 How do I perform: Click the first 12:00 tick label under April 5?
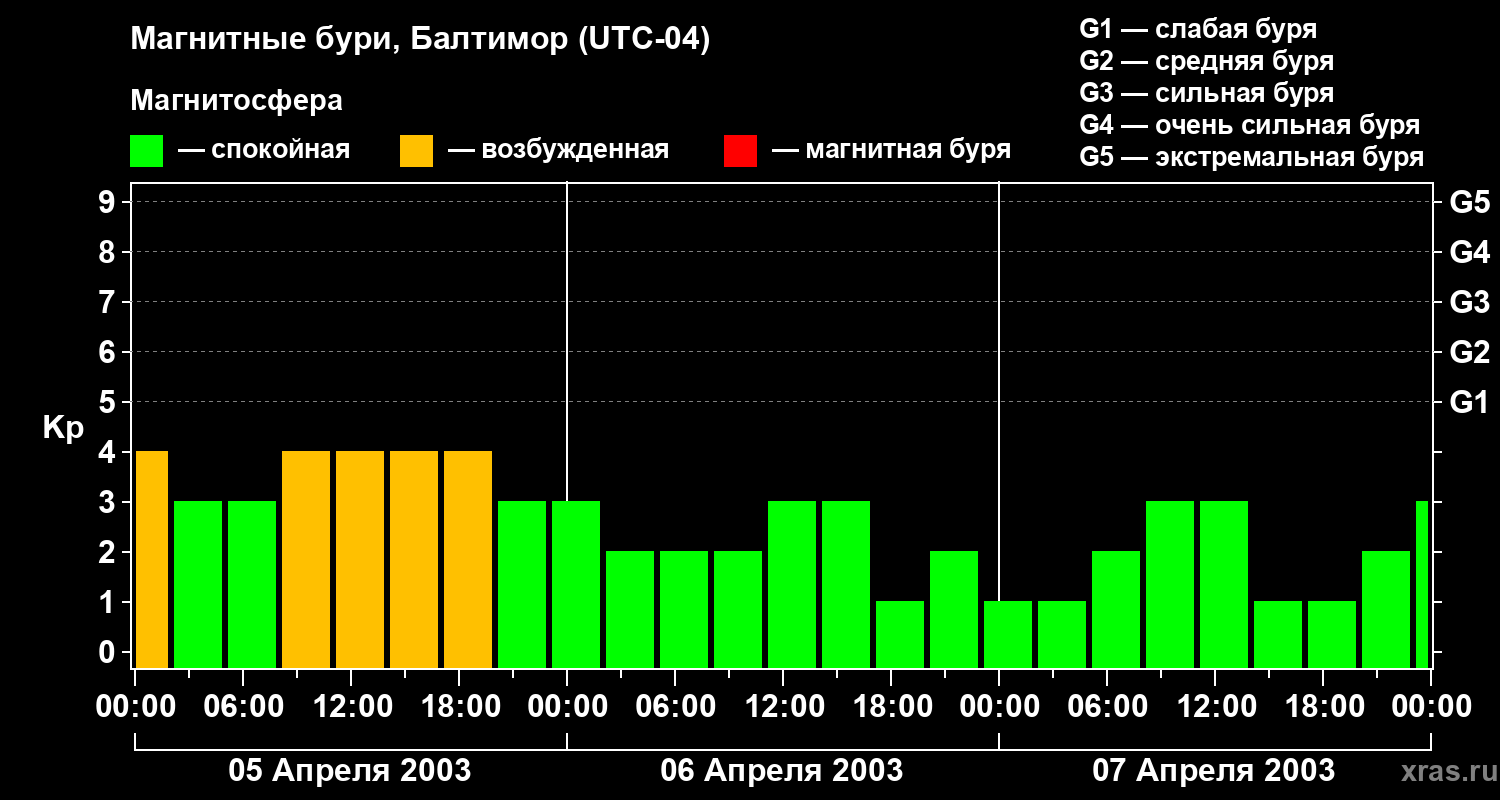[x=352, y=707]
